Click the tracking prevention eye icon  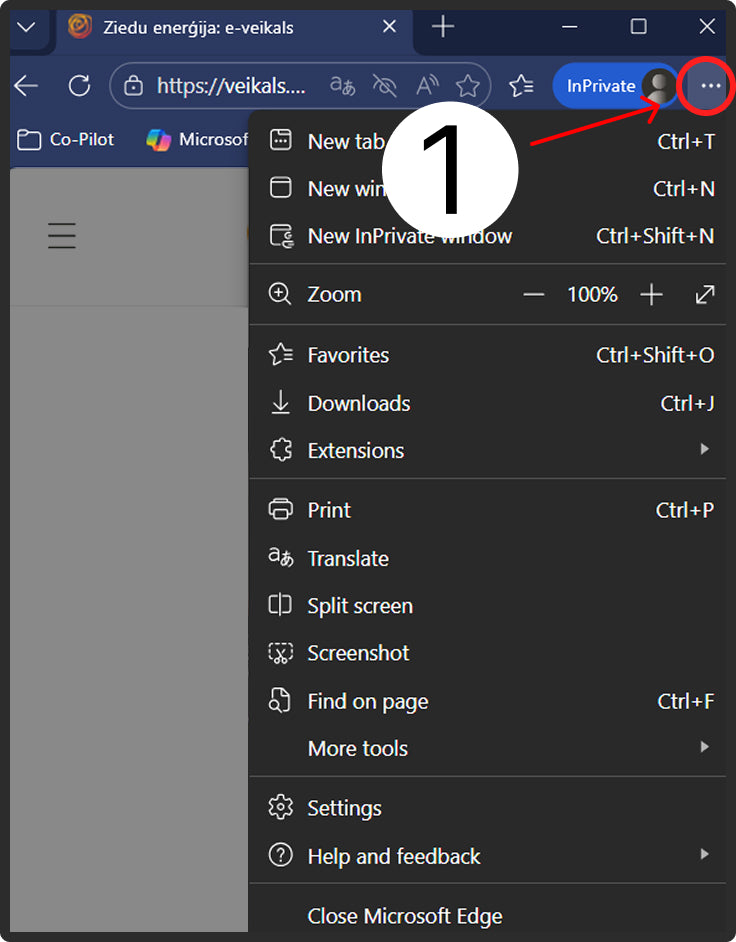[385, 86]
